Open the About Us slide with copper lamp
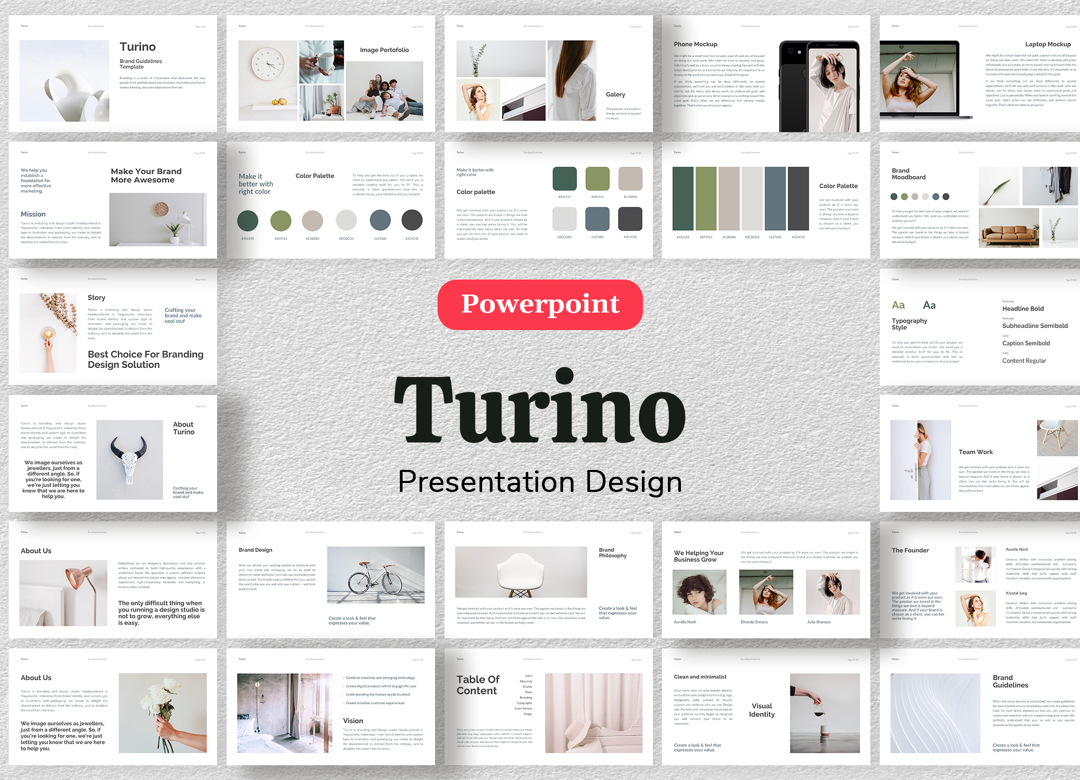The width and height of the screenshot is (1080, 780). coord(113,579)
